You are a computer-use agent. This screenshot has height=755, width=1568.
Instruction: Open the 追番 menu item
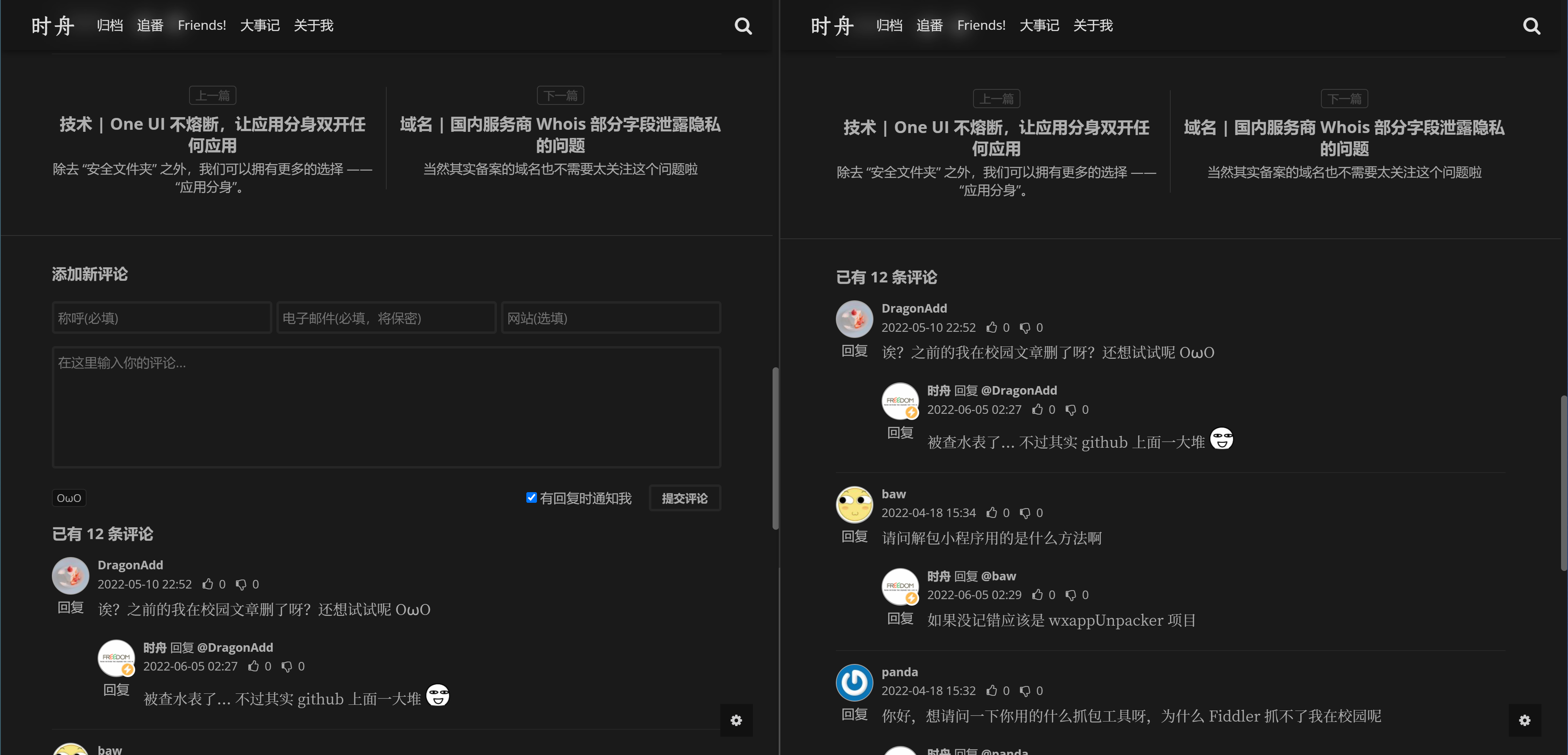coord(150,25)
